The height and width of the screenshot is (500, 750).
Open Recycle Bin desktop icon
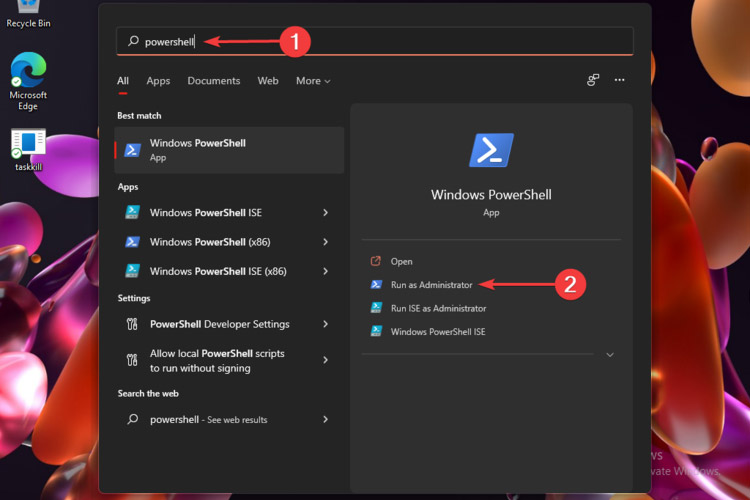(28, 8)
